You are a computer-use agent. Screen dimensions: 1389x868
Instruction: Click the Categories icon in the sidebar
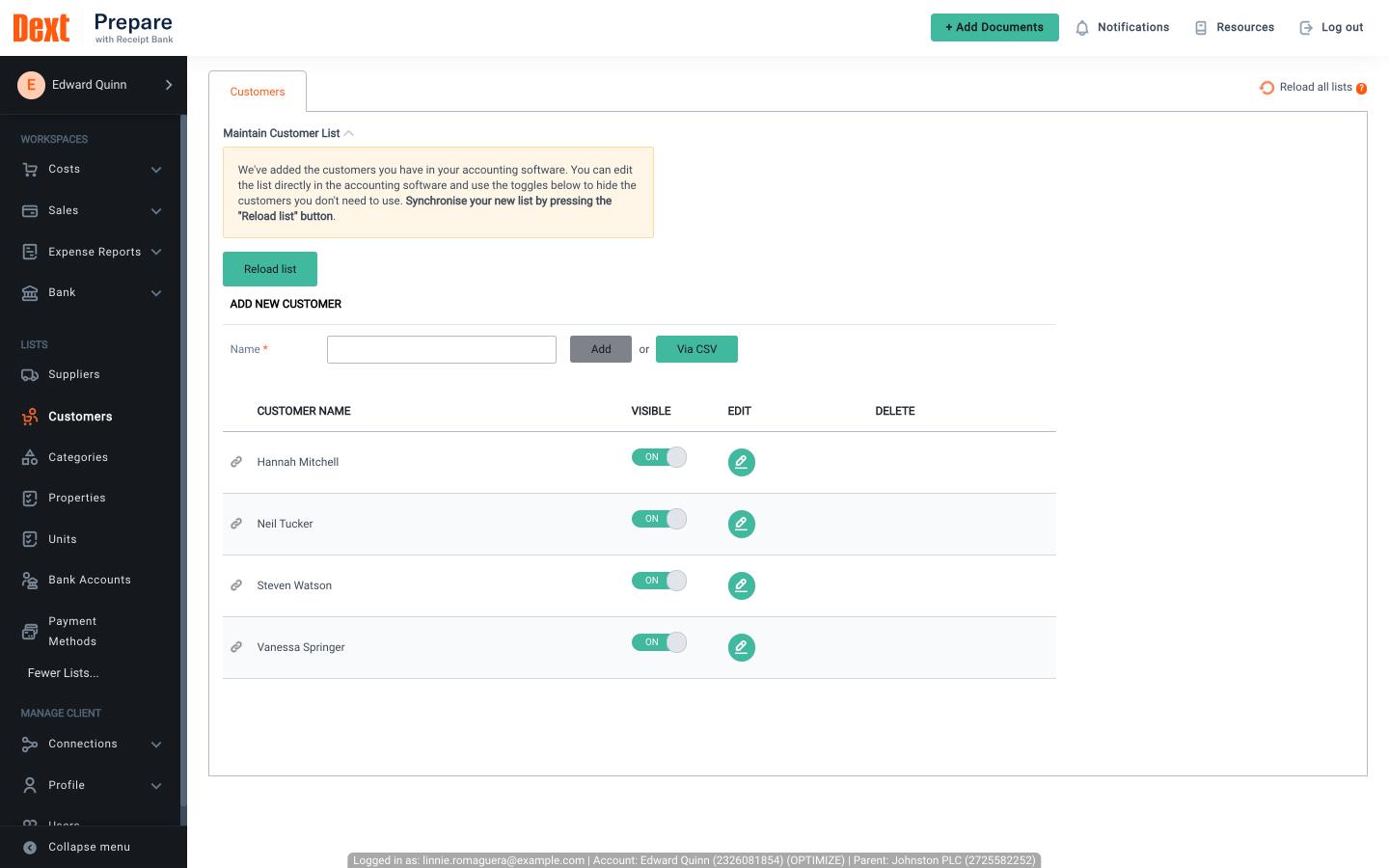point(30,457)
